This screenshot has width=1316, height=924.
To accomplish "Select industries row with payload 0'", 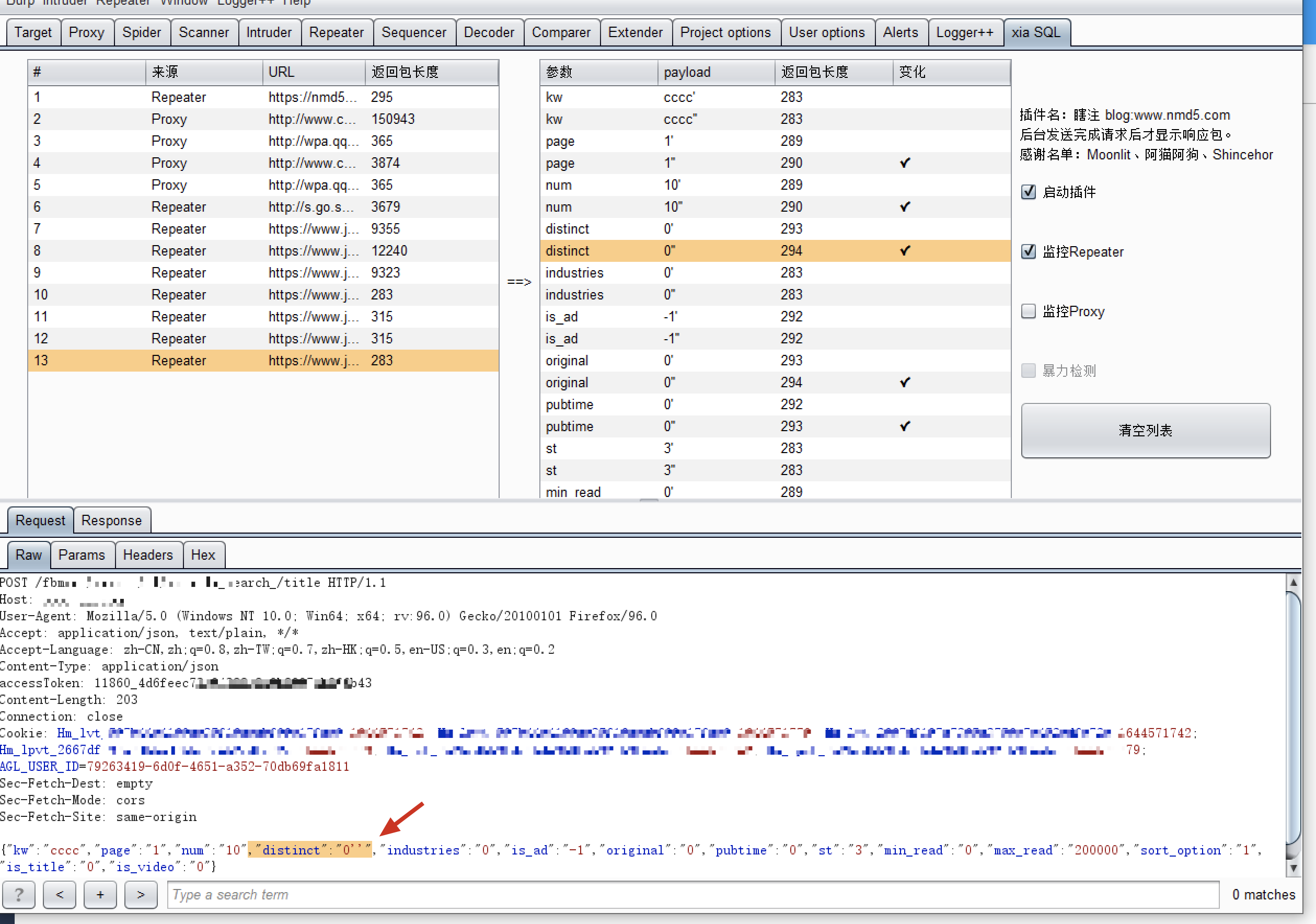I will point(775,272).
